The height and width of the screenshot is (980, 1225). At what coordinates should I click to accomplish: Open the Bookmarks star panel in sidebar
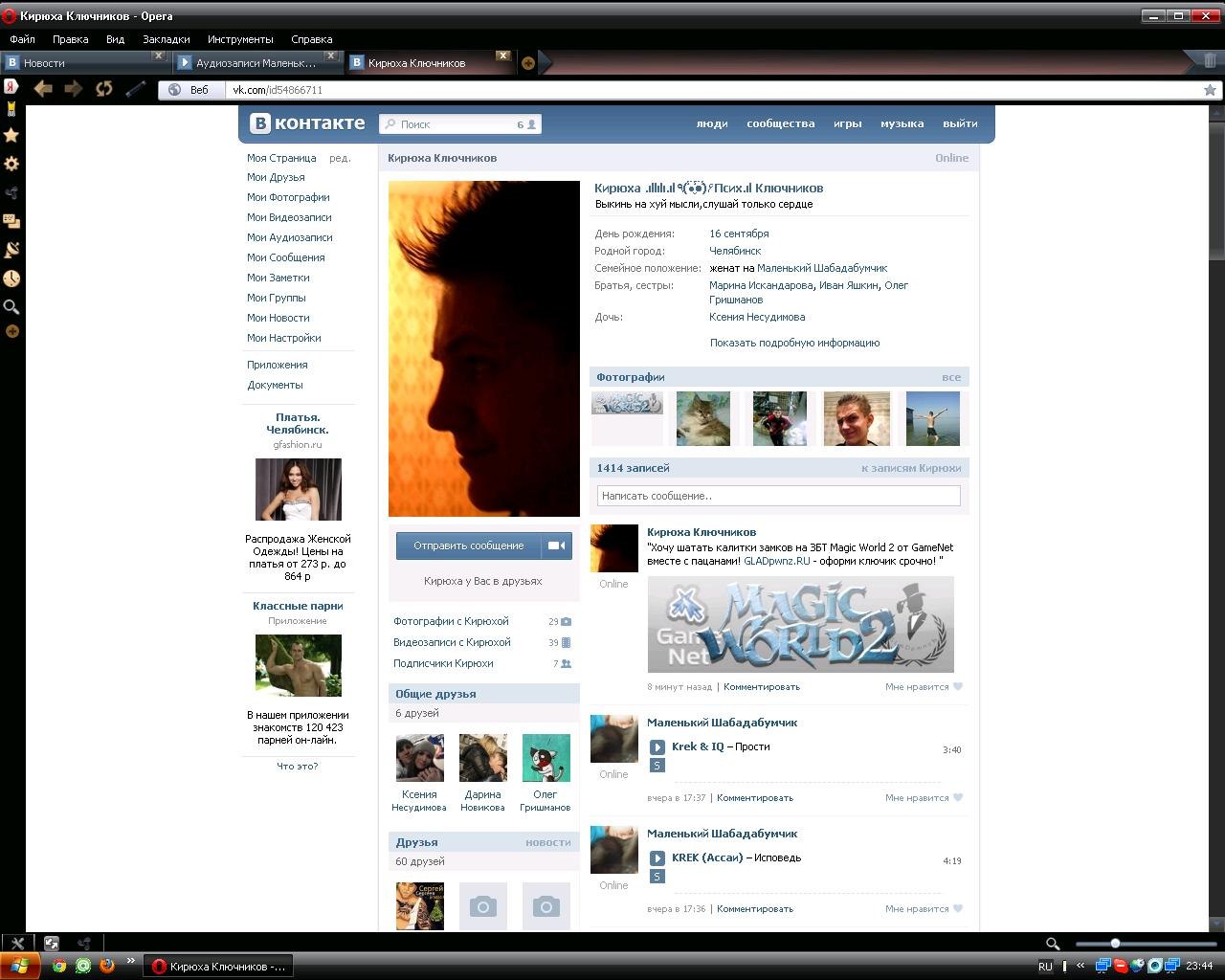(x=11, y=135)
